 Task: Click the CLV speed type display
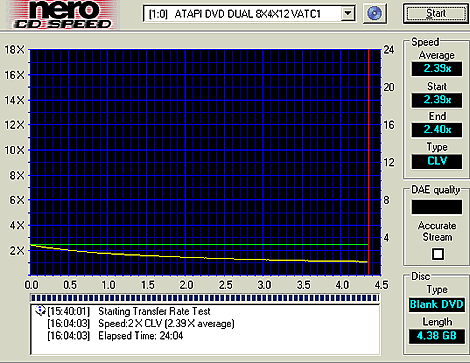[437, 161]
